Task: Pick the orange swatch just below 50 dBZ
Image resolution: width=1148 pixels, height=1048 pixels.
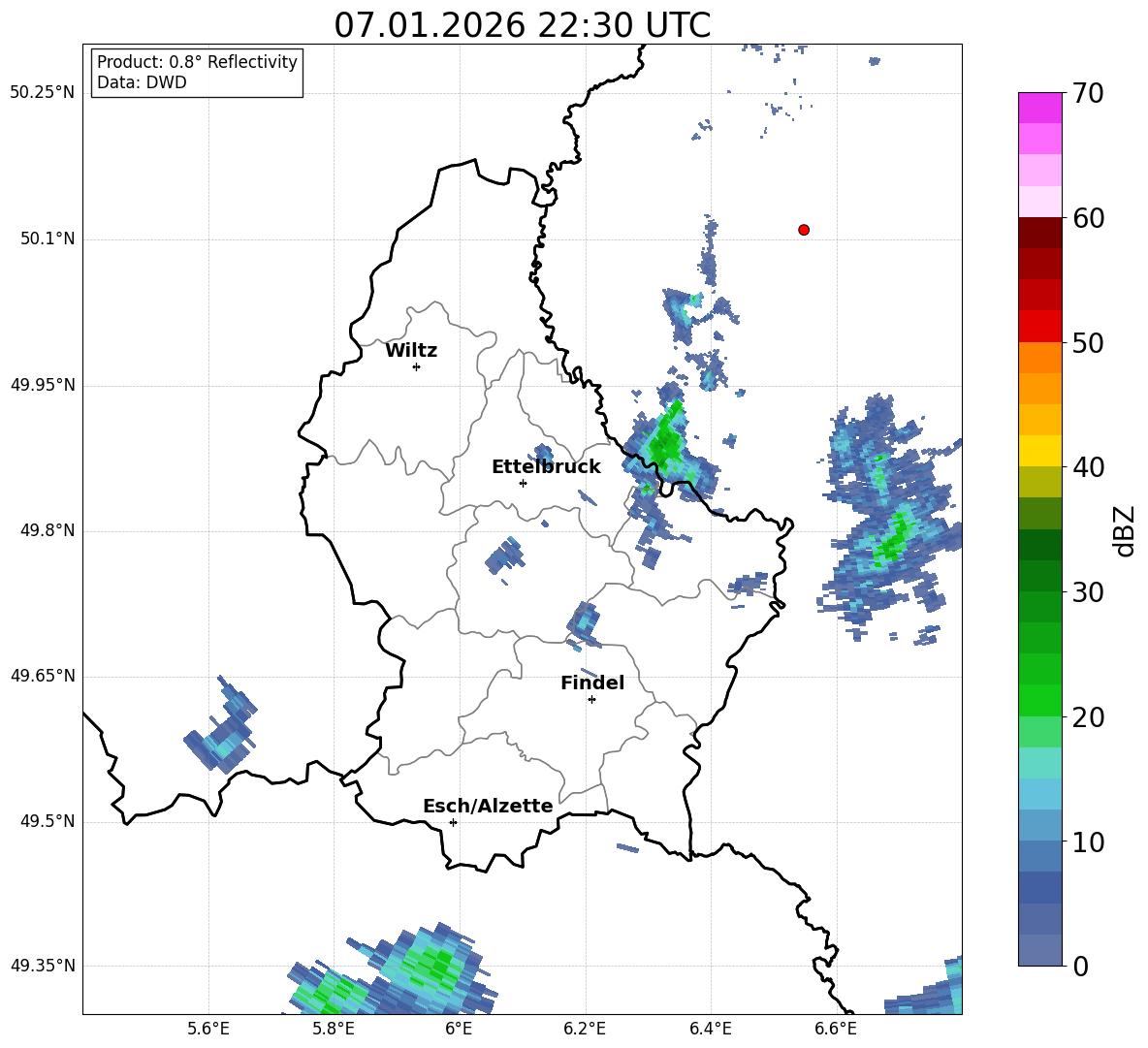Action: coord(1039,358)
